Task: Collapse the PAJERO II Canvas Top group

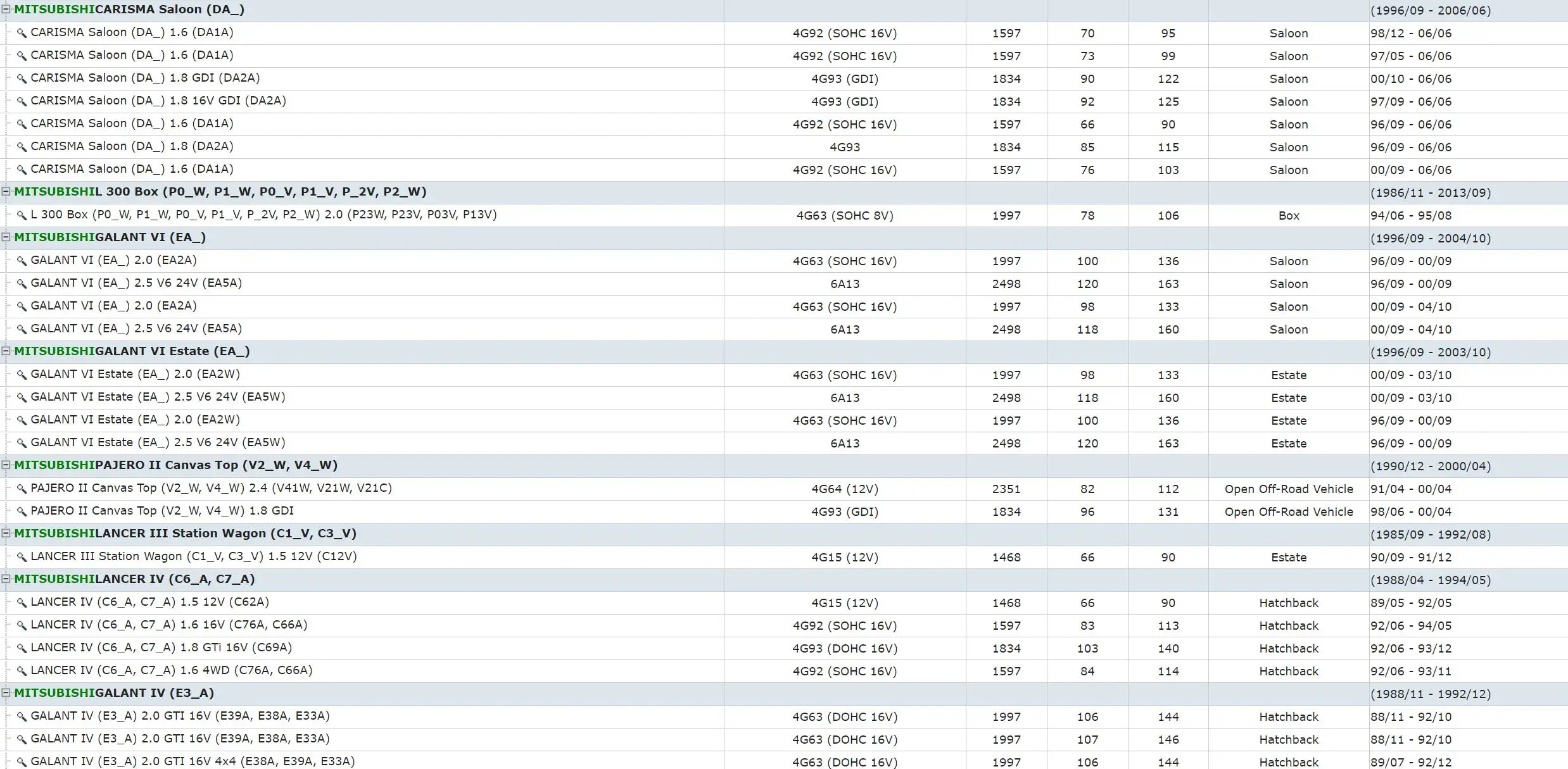Action: [6, 465]
